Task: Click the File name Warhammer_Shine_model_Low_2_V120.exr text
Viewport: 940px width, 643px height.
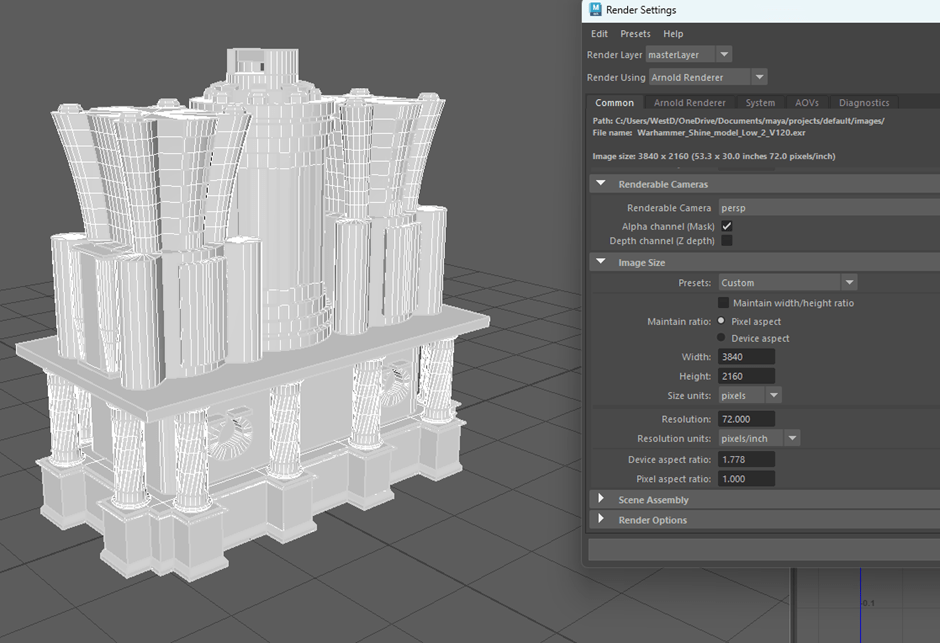Action: coord(699,133)
